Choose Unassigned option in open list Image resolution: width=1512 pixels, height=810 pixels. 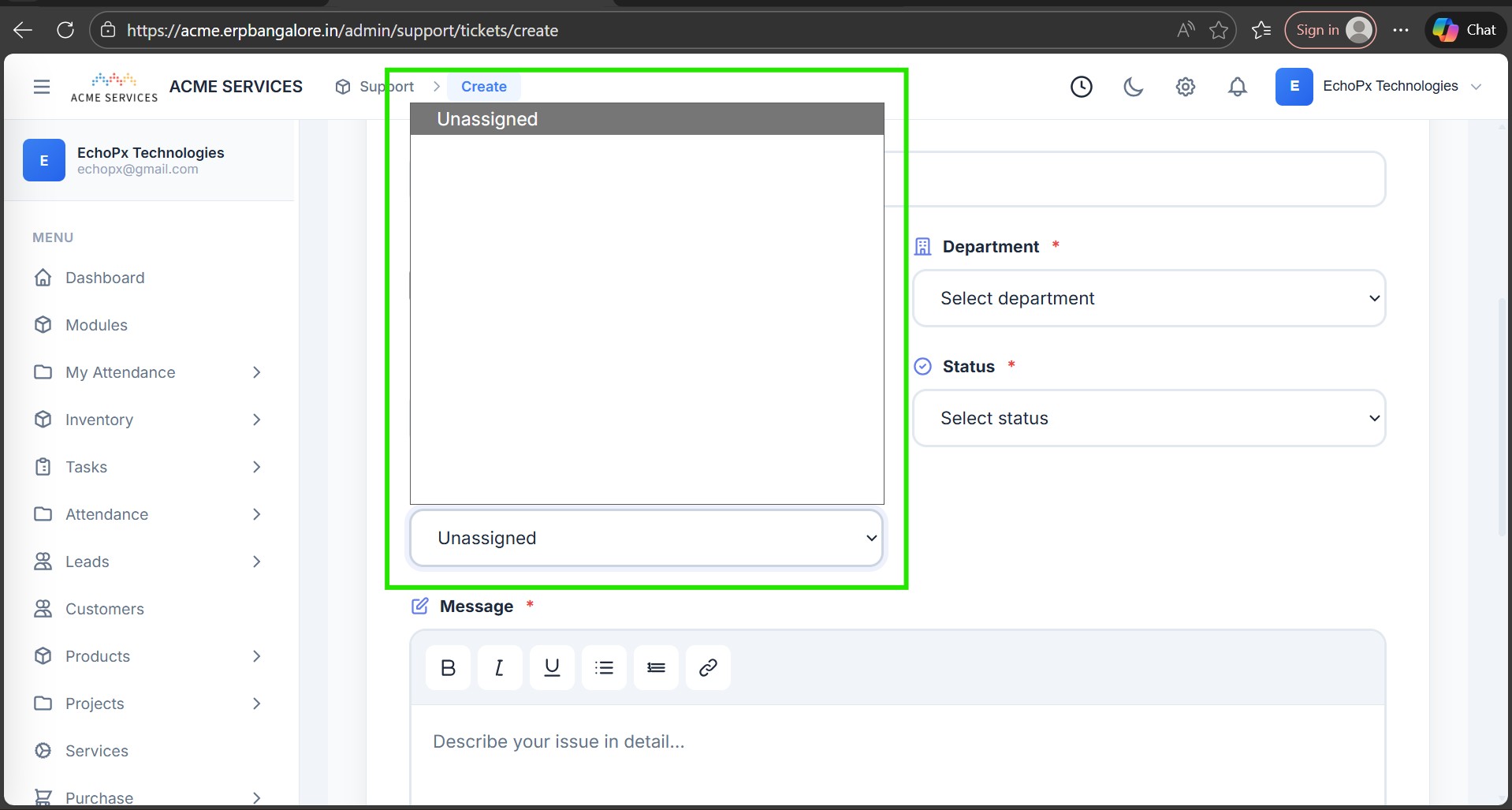646,119
